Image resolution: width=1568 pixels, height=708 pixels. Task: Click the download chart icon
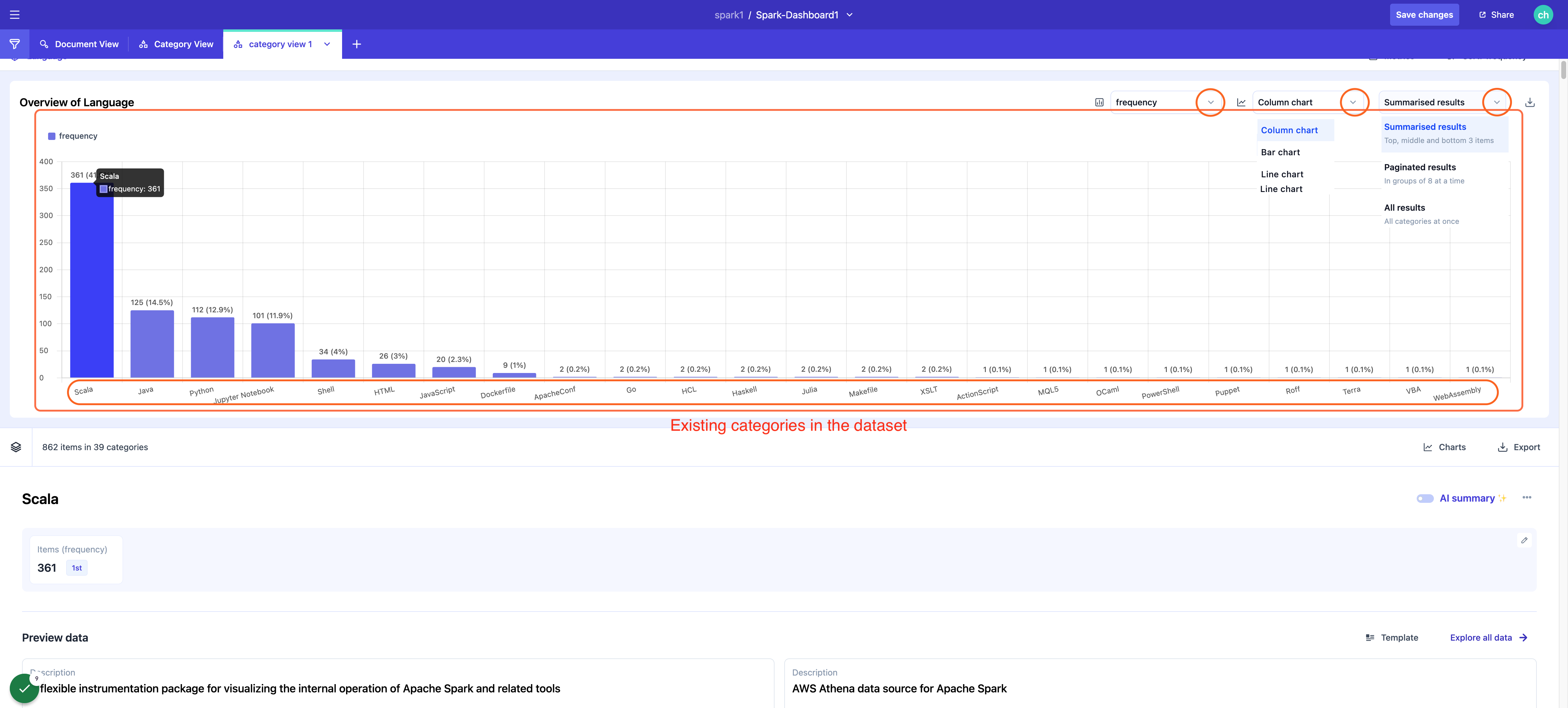tap(1530, 102)
